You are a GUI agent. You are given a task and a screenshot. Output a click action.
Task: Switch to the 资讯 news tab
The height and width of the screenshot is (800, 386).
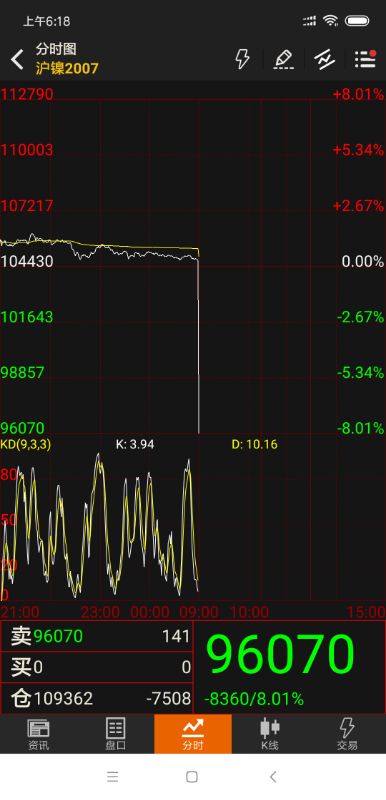38,734
